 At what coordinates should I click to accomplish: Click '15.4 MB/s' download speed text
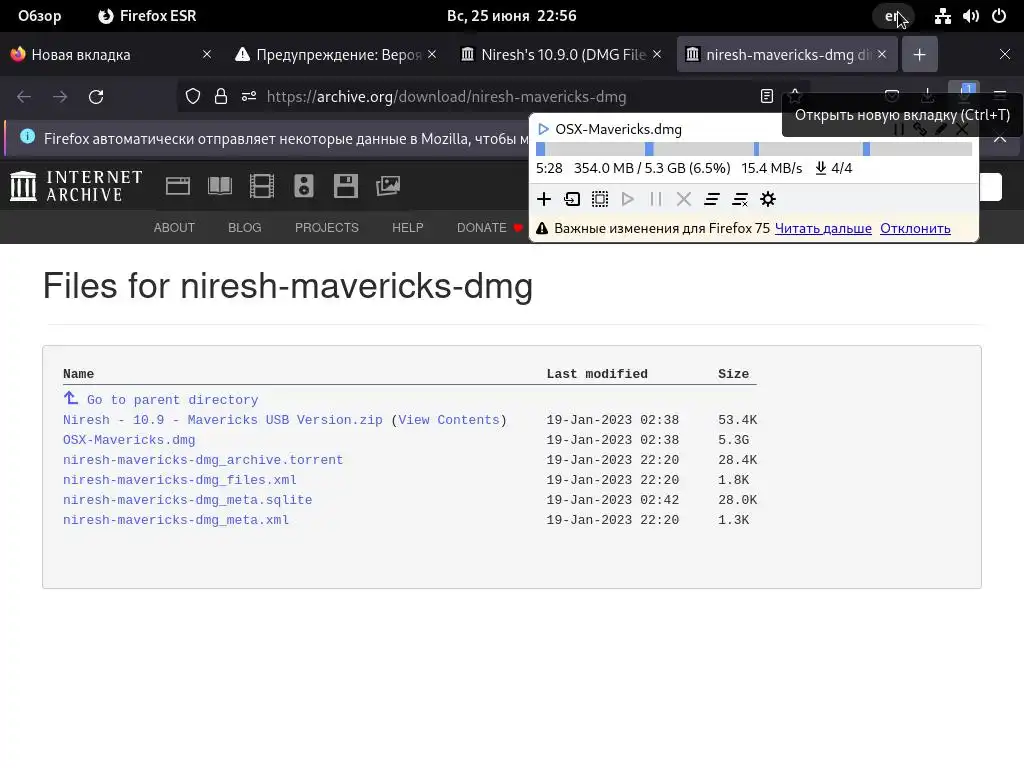pos(771,168)
